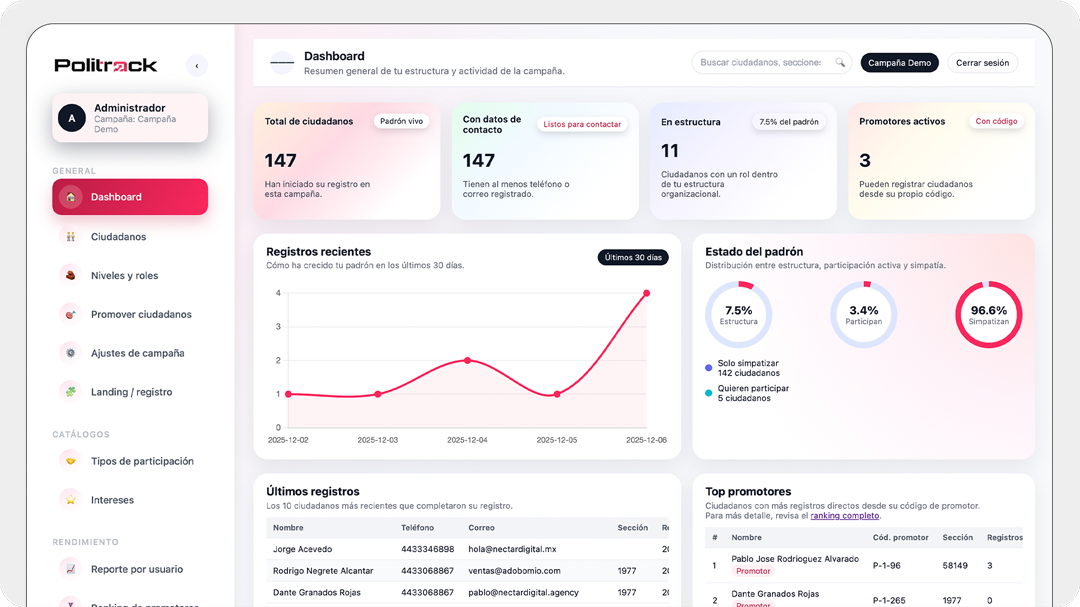Click phone number 4433346898
The image size is (1080, 607).
point(428,549)
